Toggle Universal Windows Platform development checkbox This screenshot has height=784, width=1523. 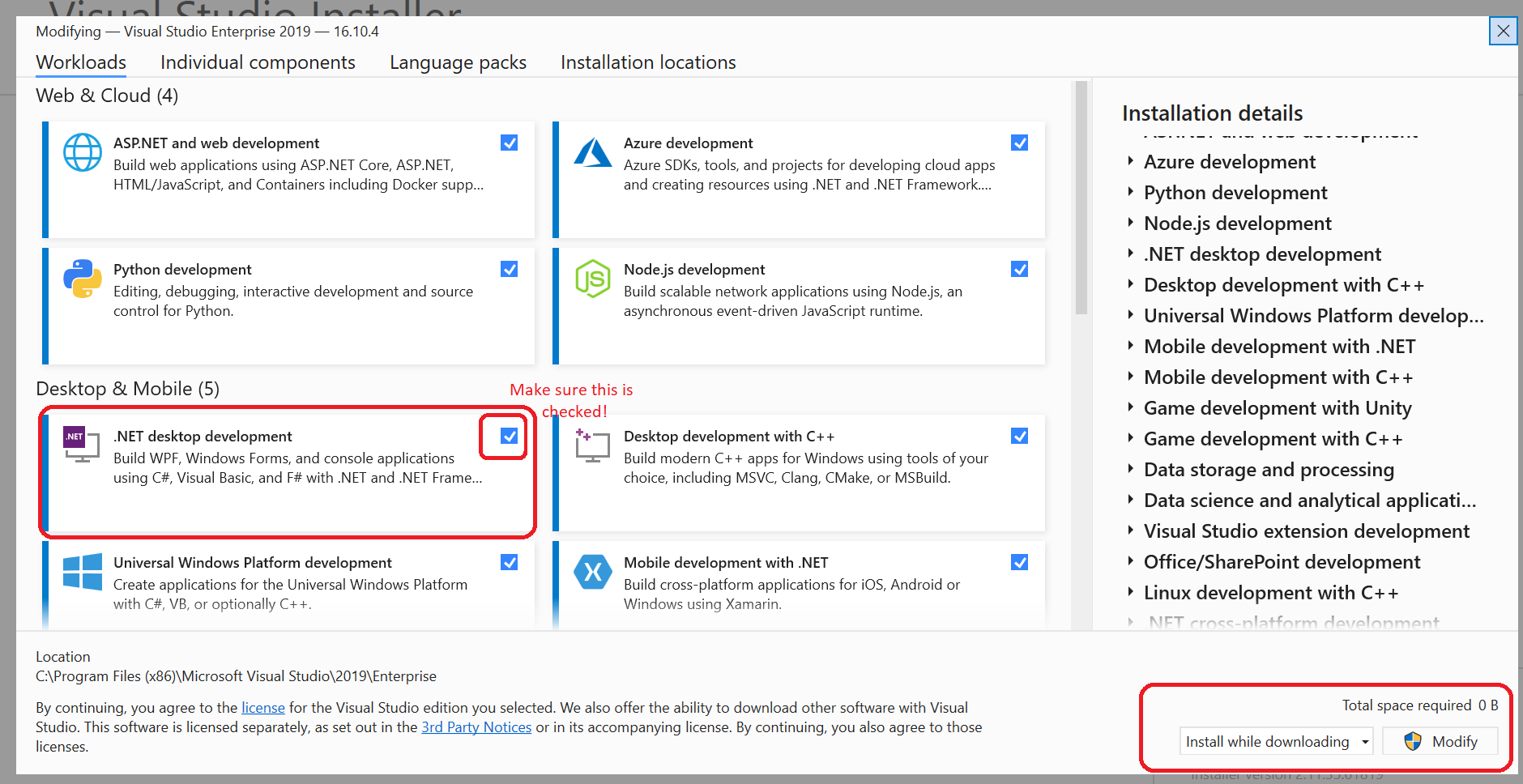click(x=510, y=562)
